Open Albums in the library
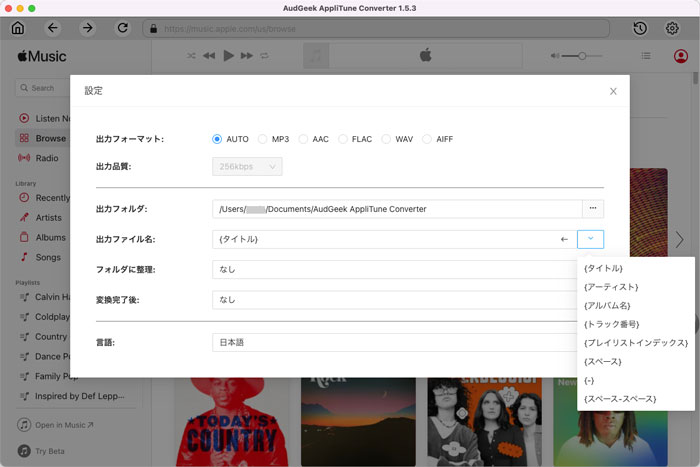Image resolution: width=700 pixels, height=467 pixels. click(x=43, y=238)
